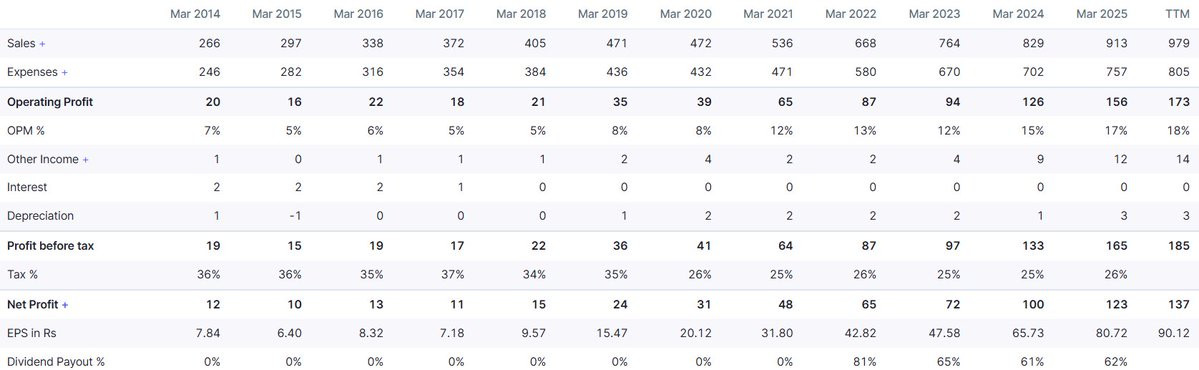Select TTM EPS value 90.12

tap(1175, 333)
